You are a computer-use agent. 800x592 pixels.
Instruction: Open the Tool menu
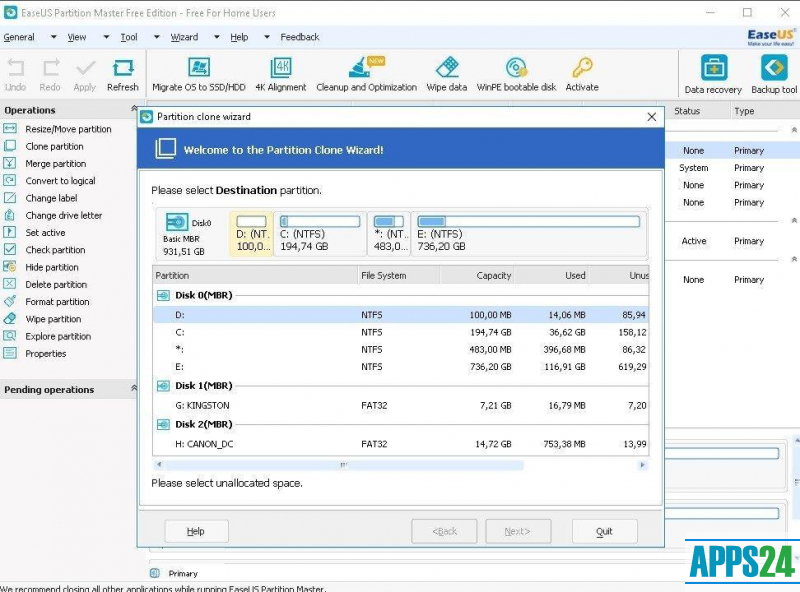pos(129,37)
